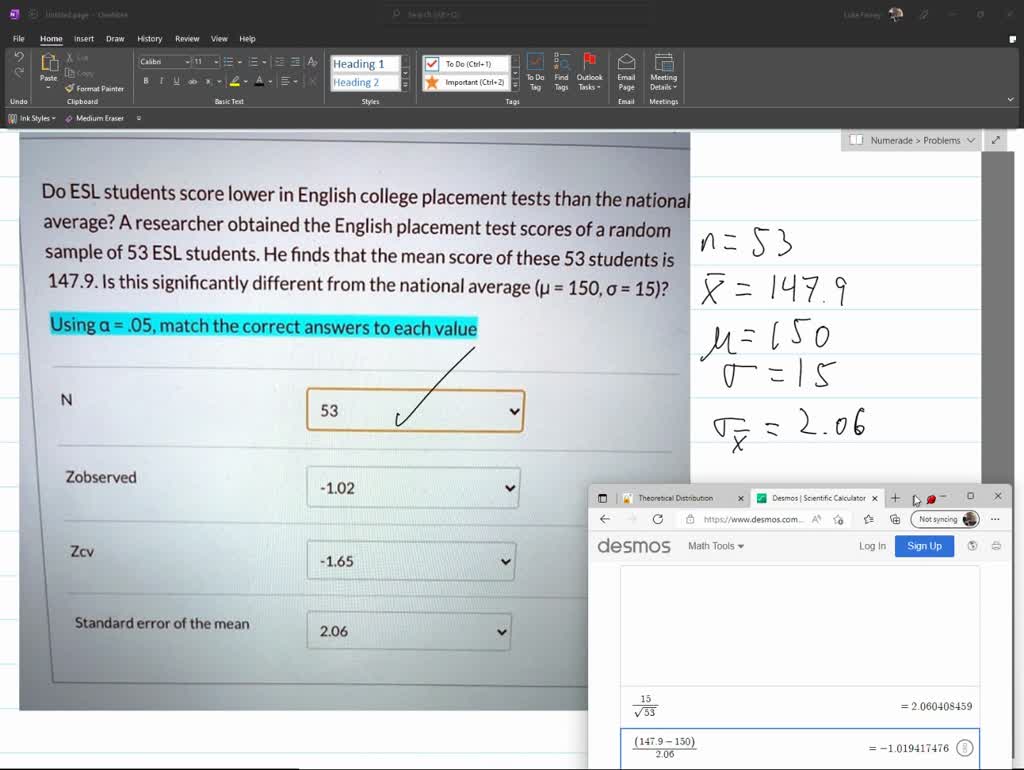Viewport: 1024px width, 770px height.
Task: Open the N dropdown showing 53
Action: pyautogui.click(x=415, y=411)
